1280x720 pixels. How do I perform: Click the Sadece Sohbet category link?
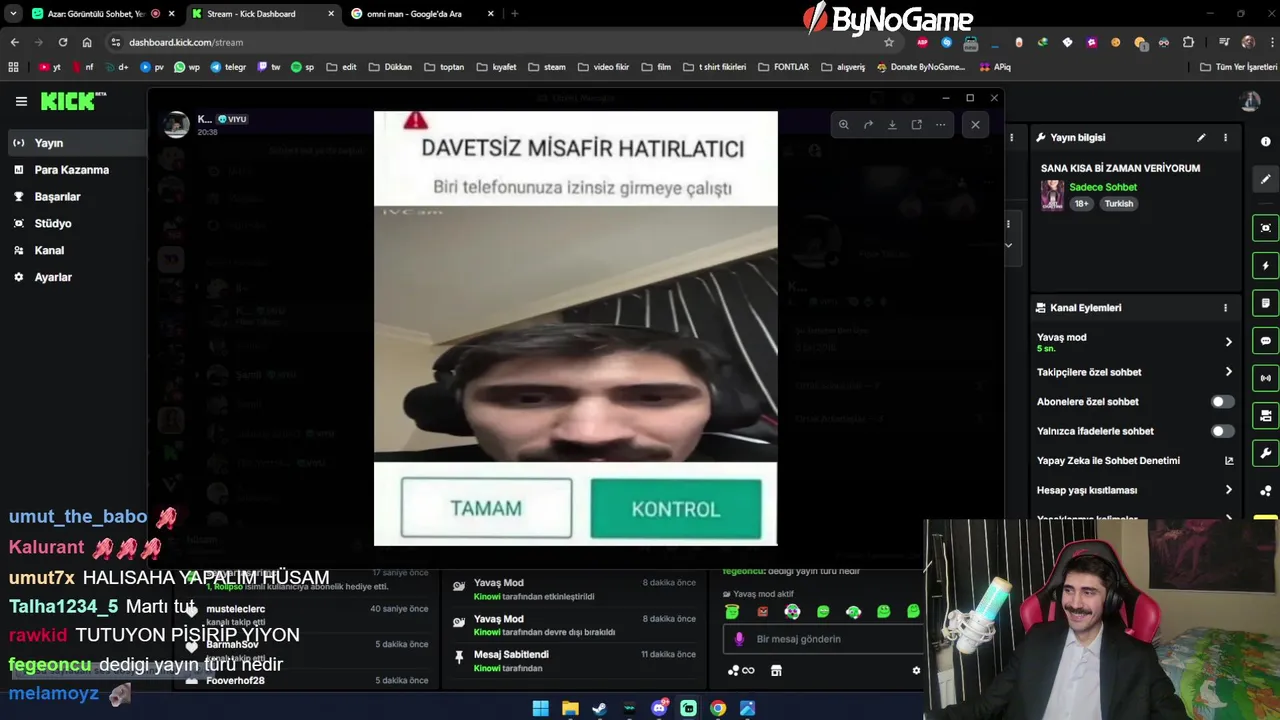[x=1103, y=187]
